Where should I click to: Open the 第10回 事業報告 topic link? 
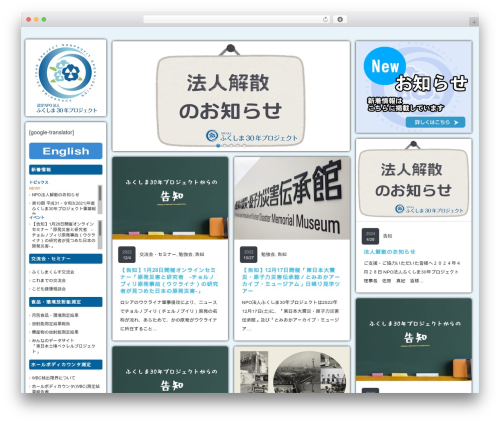(x=63, y=206)
